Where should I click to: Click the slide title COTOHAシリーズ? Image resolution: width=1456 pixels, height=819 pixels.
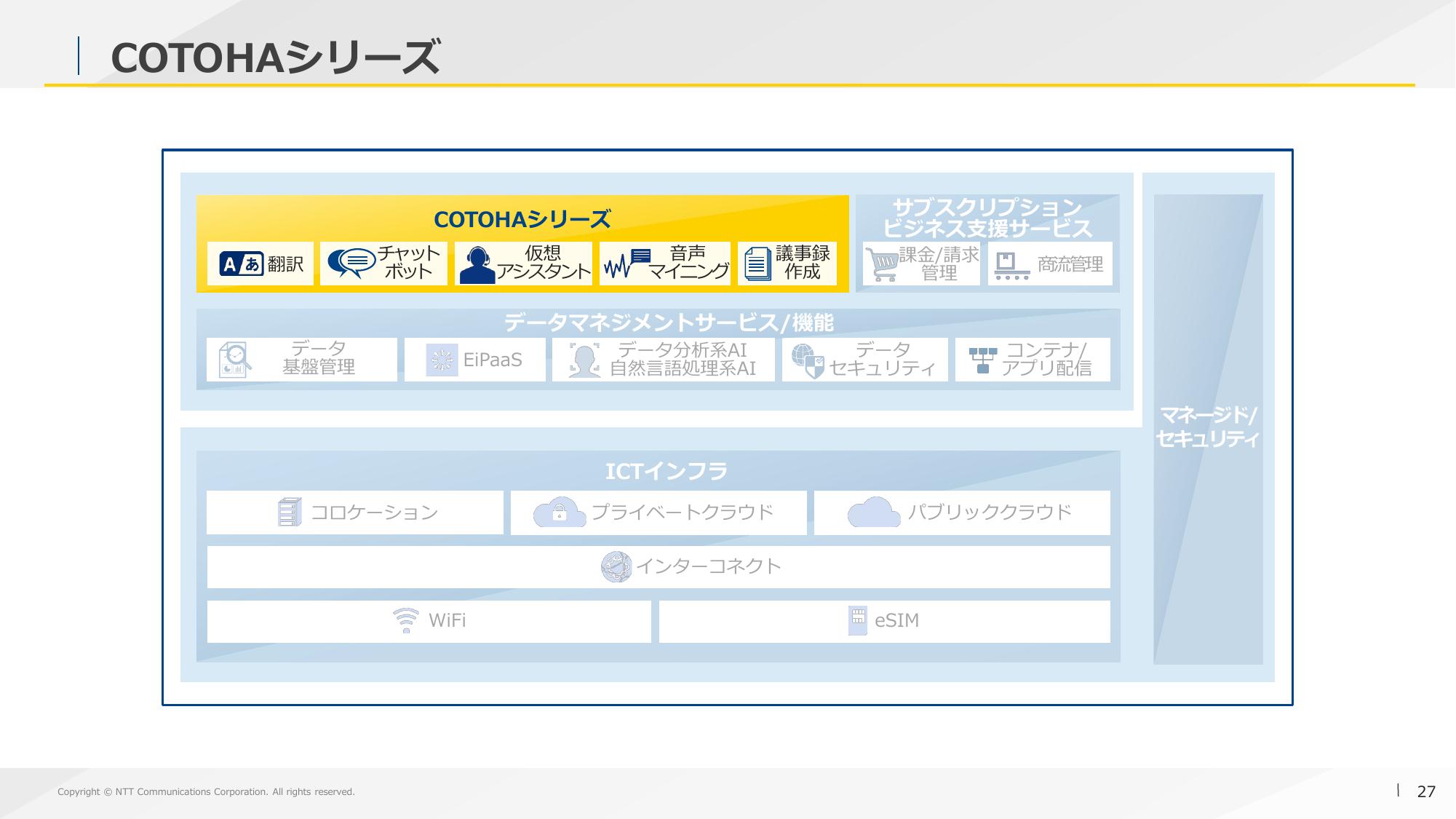(x=276, y=58)
